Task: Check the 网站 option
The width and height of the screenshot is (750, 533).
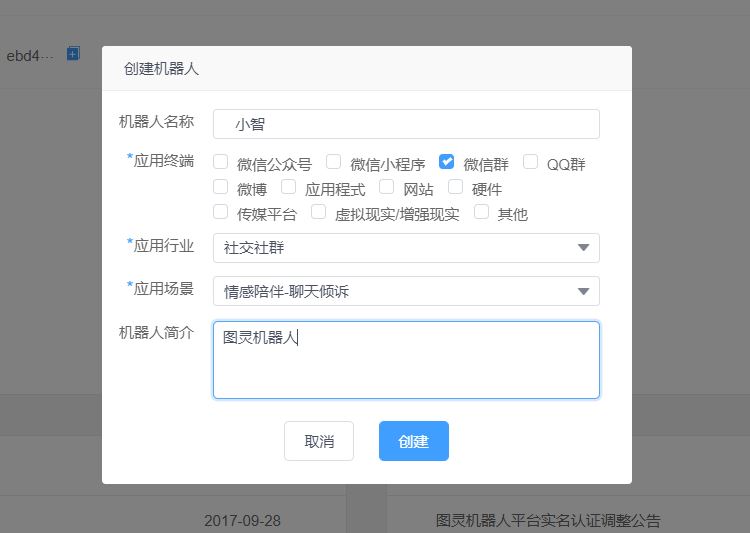Action: [x=387, y=187]
